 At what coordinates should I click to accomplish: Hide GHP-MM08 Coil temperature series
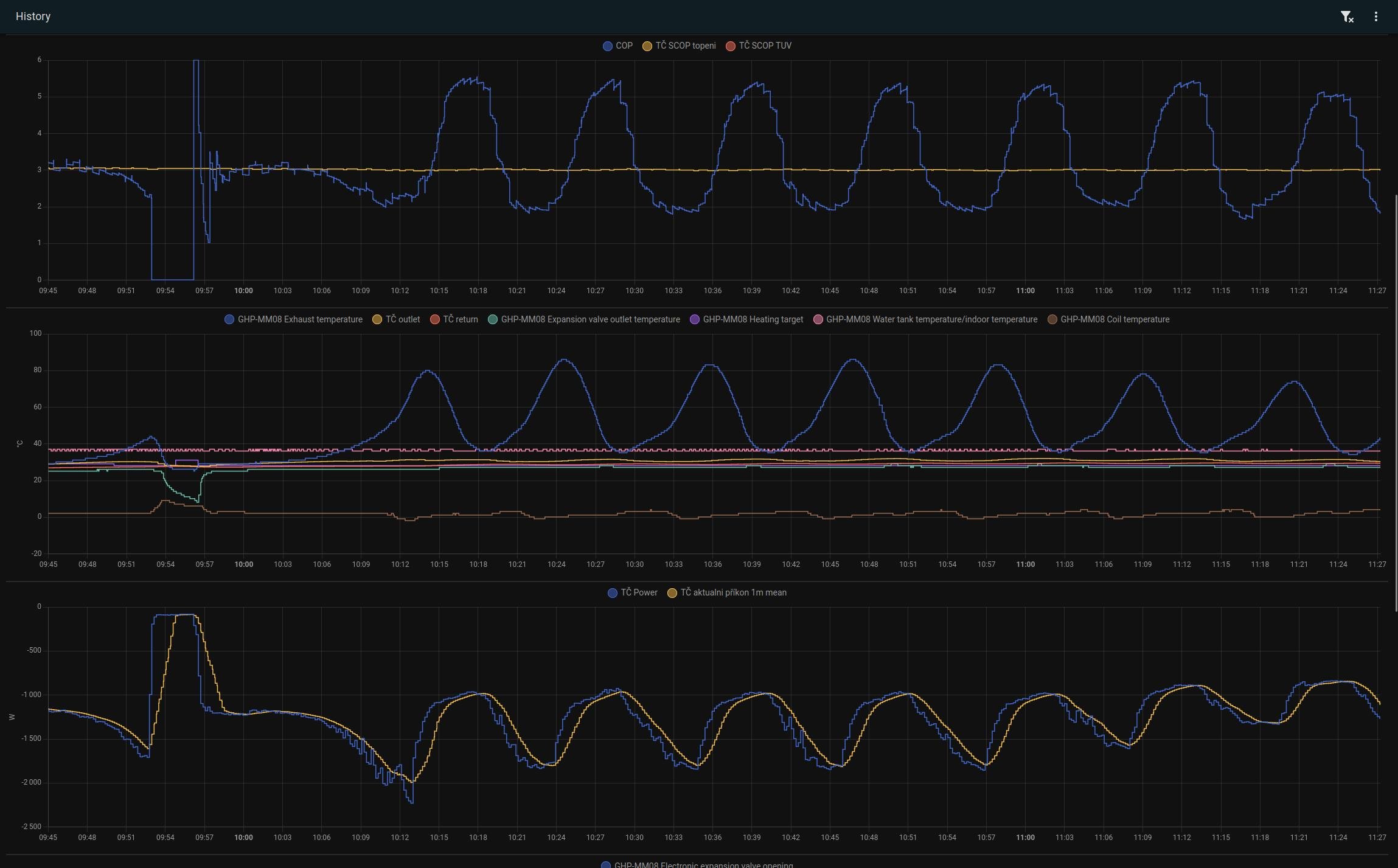[x=1114, y=319]
